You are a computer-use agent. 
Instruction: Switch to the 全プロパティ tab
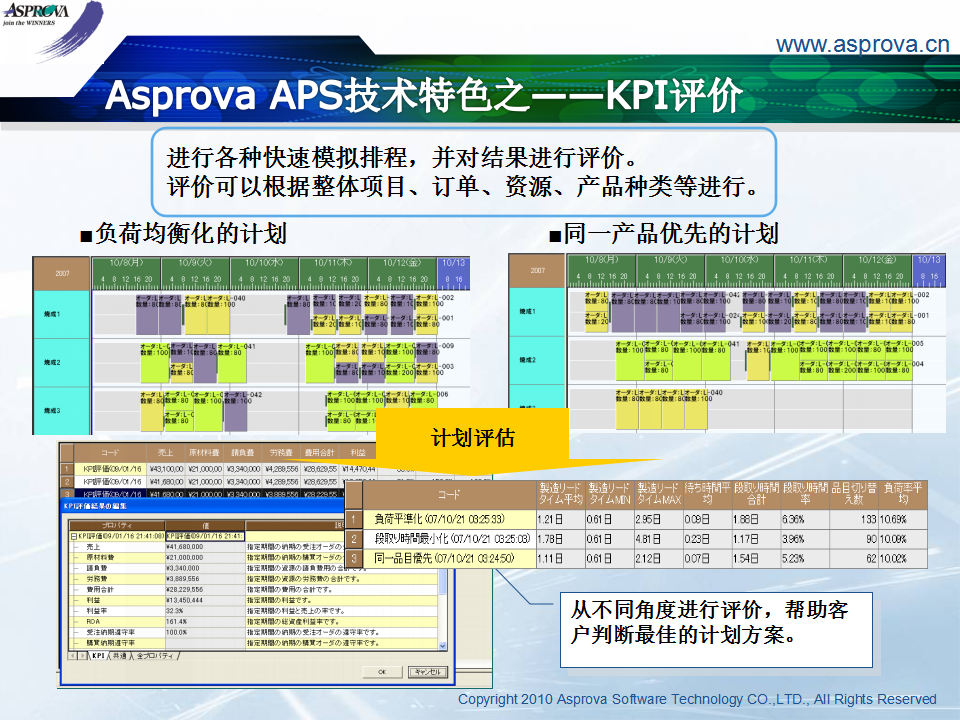tap(155, 656)
